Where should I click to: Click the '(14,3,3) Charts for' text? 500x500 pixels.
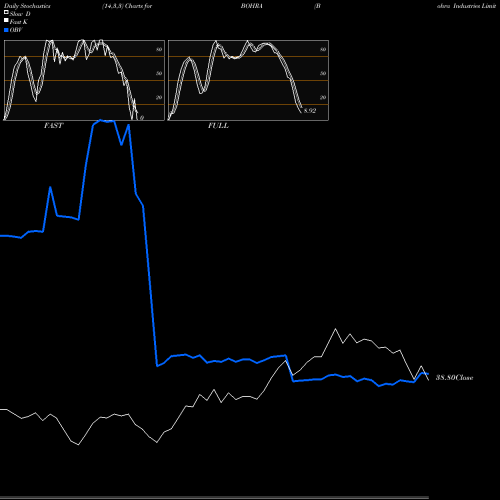pos(127,6)
